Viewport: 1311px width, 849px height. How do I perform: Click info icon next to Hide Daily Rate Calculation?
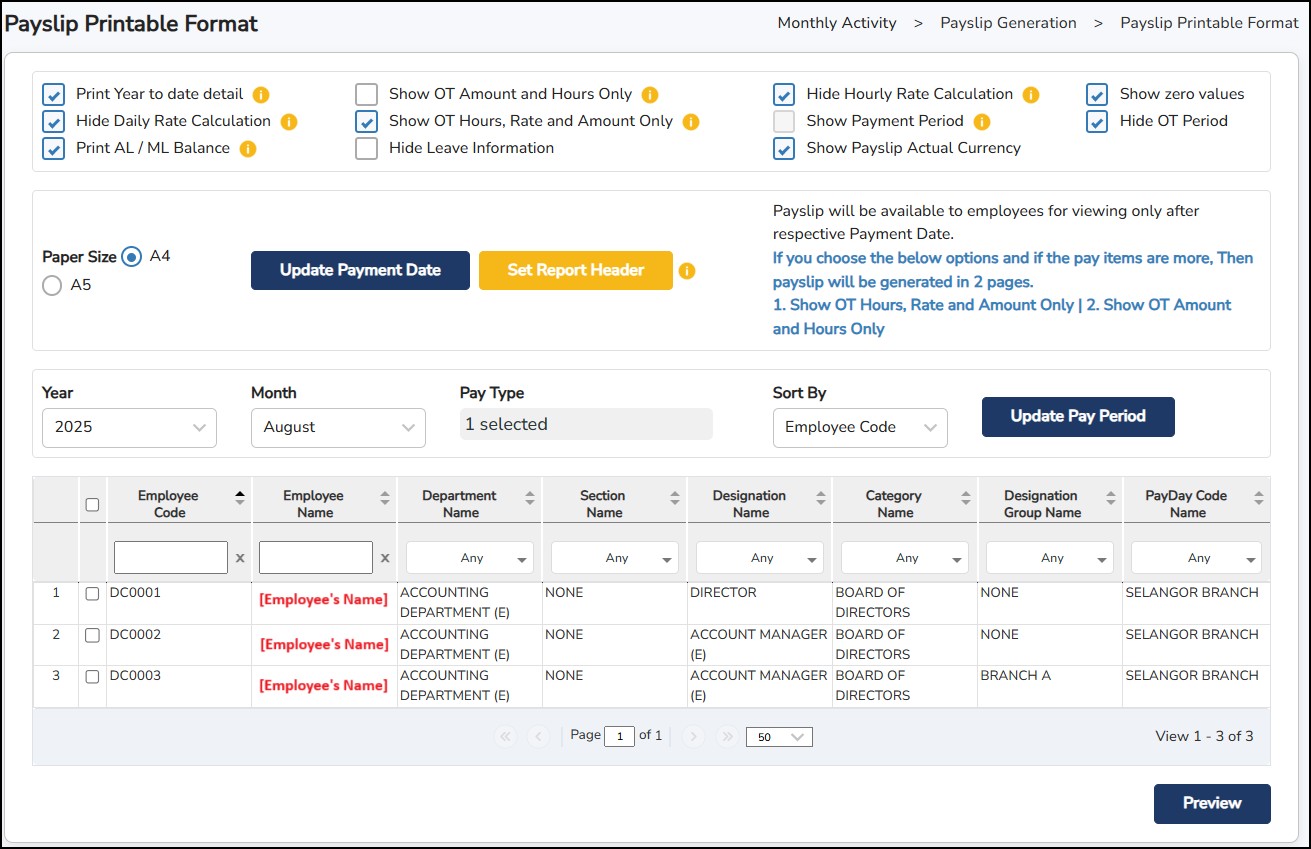[x=289, y=122]
